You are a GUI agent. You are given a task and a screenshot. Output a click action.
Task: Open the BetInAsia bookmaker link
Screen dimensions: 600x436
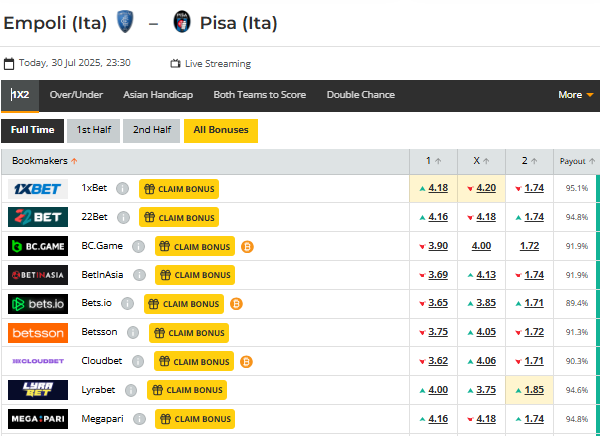[x=102, y=275]
